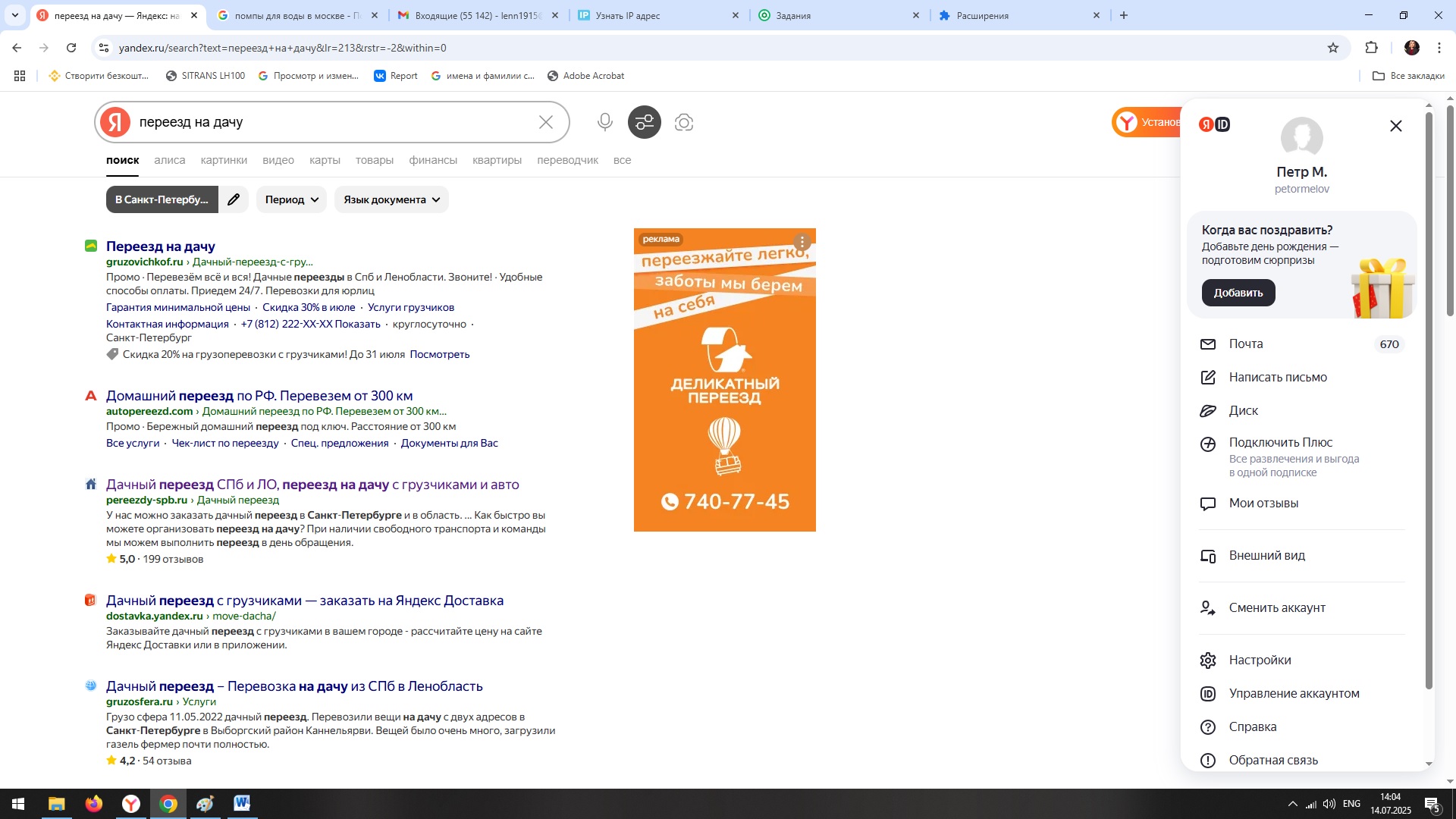This screenshot has width=1456, height=819.
Task: Click into the search query input field
Action: click(334, 122)
